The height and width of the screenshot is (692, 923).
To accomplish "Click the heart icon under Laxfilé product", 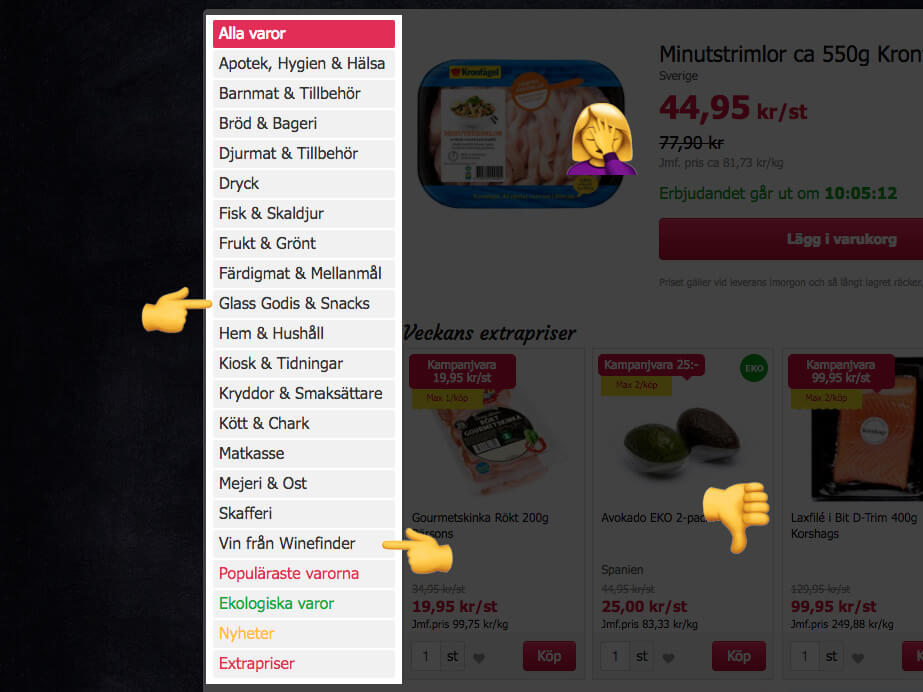I will coord(858,657).
